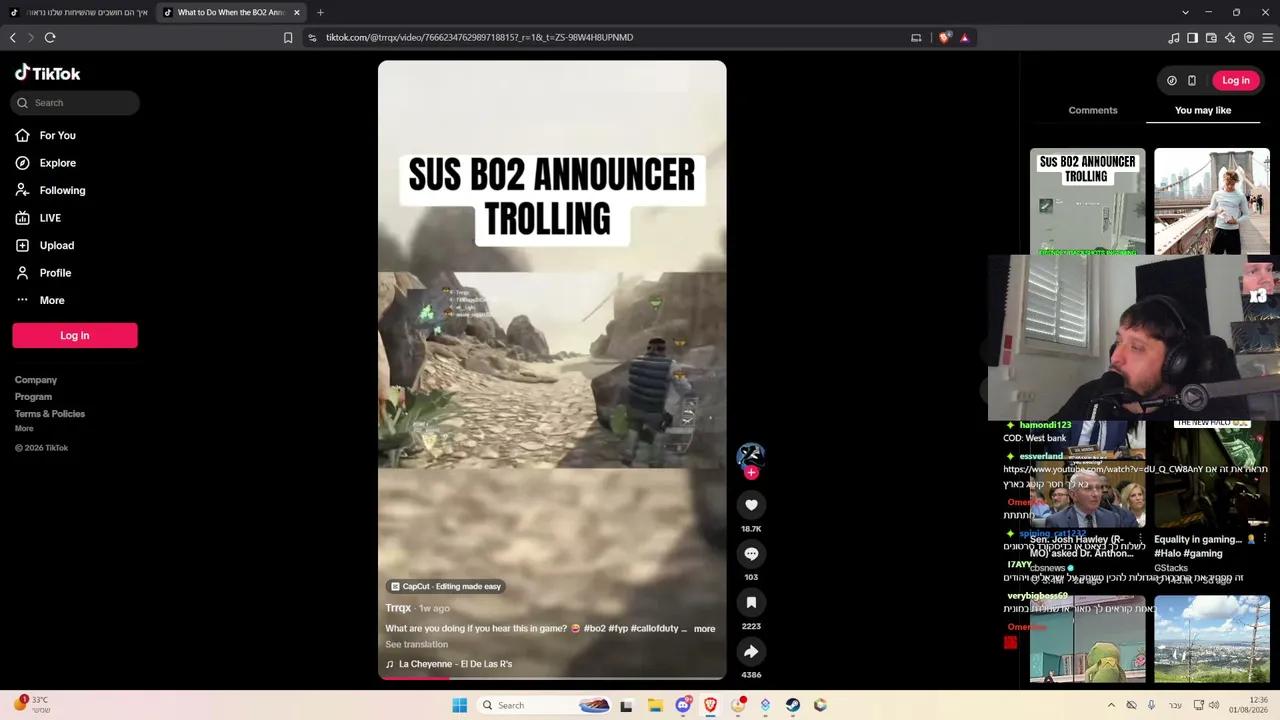Open Brave wallet icon in toolbar

coord(1211,38)
